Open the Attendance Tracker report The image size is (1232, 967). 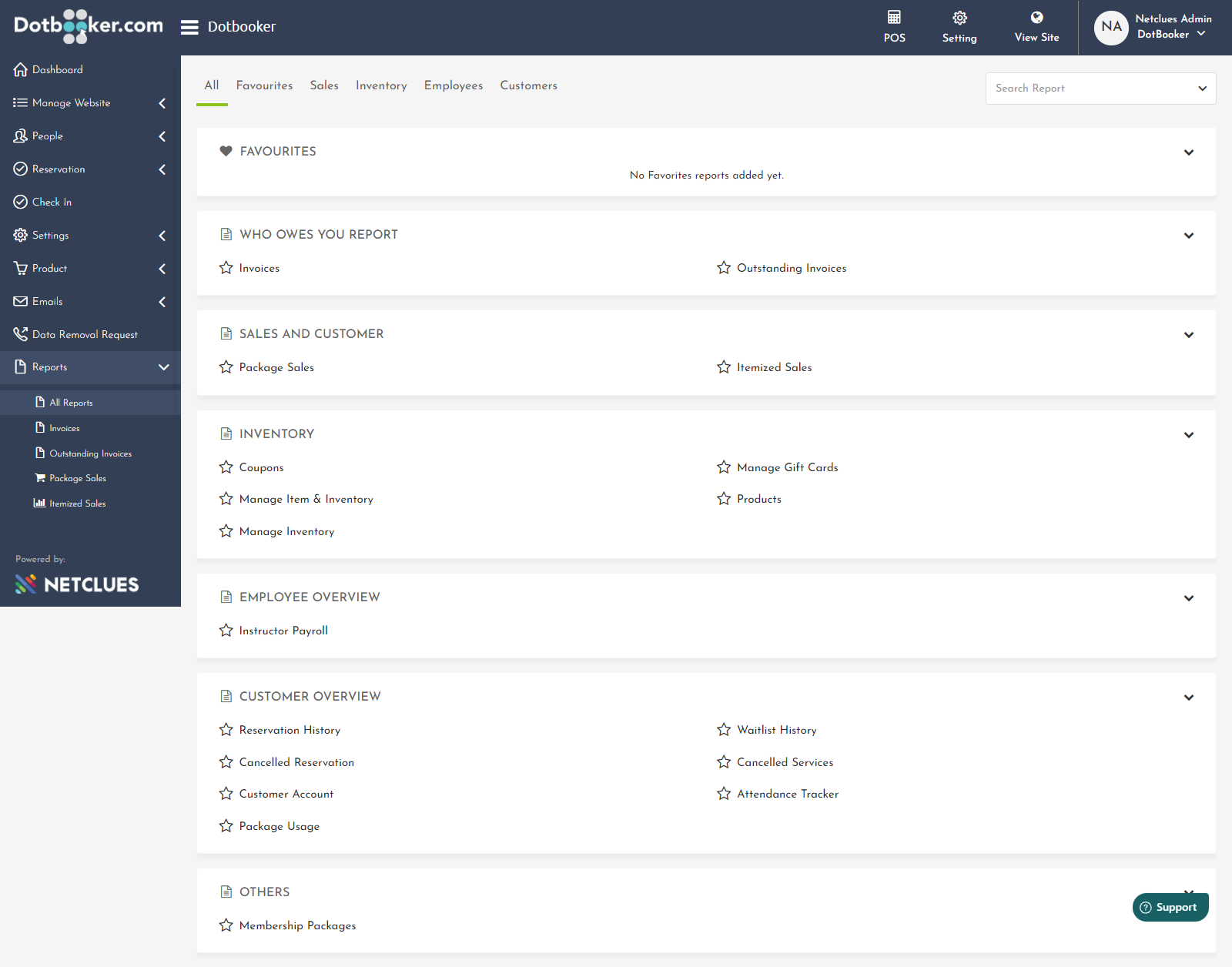point(788,794)
